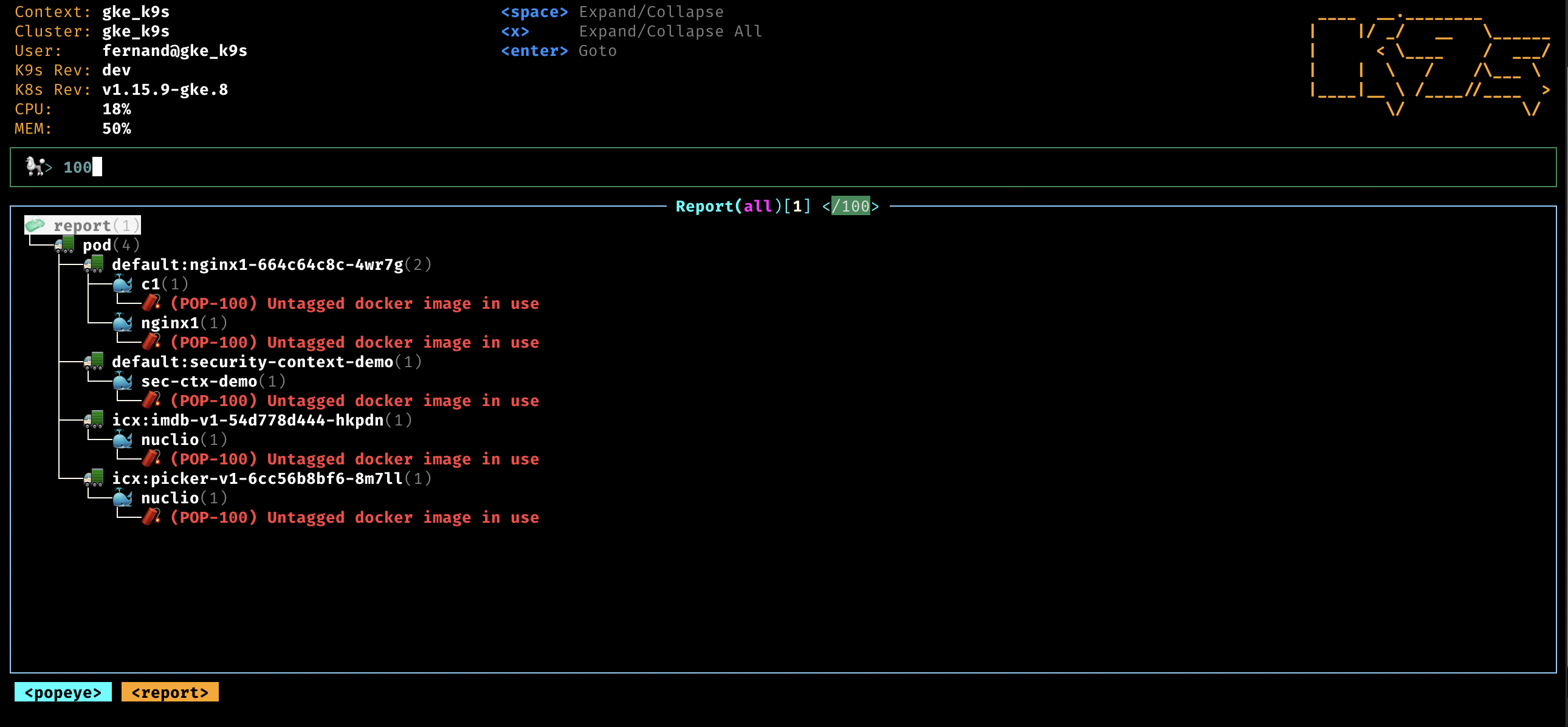1568x727 pixels.
Task: Collapse the default:nginx1-664c64c8c-4wr7g pod node
Action: tap(258, 264)
